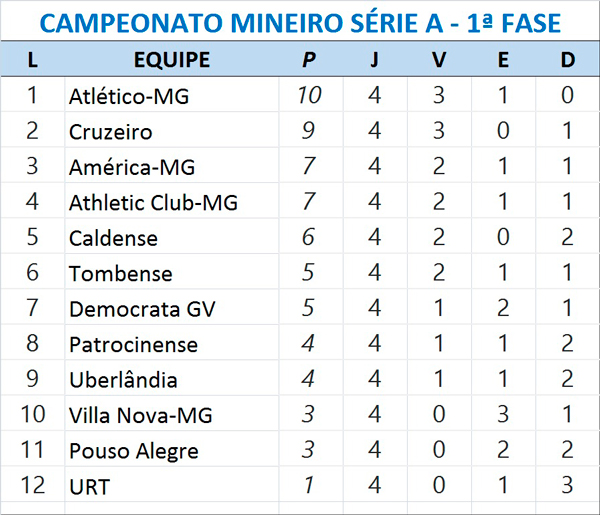Click the América-MG team name

click(x=132, y=167)
